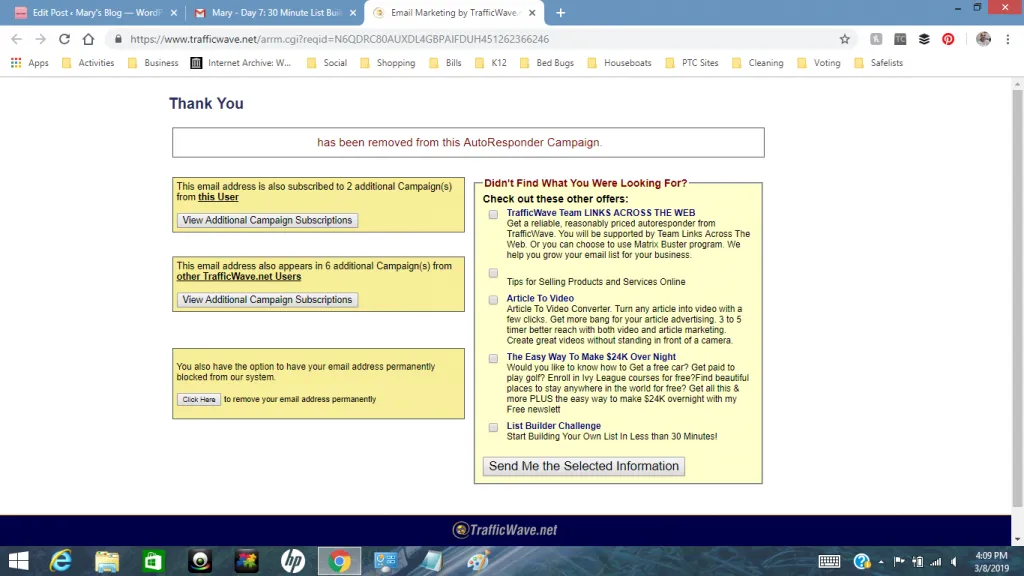The image size is (1024, 576).
Task: Open the on-screen keyboard tray icon
Action: click(x=829, y=561)
